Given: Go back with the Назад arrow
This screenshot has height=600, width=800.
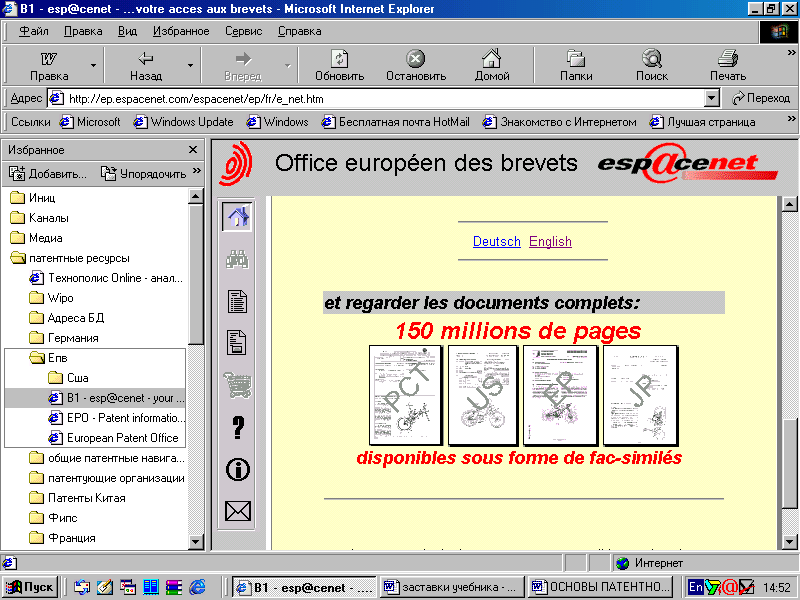Looking at the screenshot, I should coord(145,65).
